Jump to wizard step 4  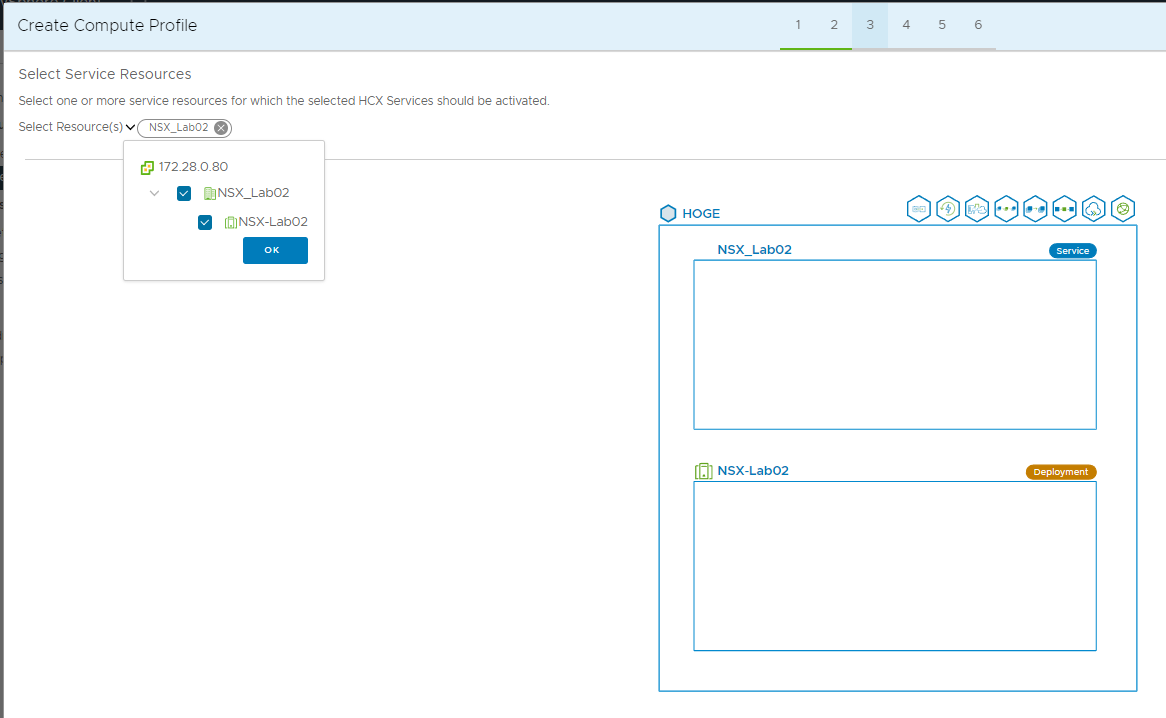[x=906, y=25]
